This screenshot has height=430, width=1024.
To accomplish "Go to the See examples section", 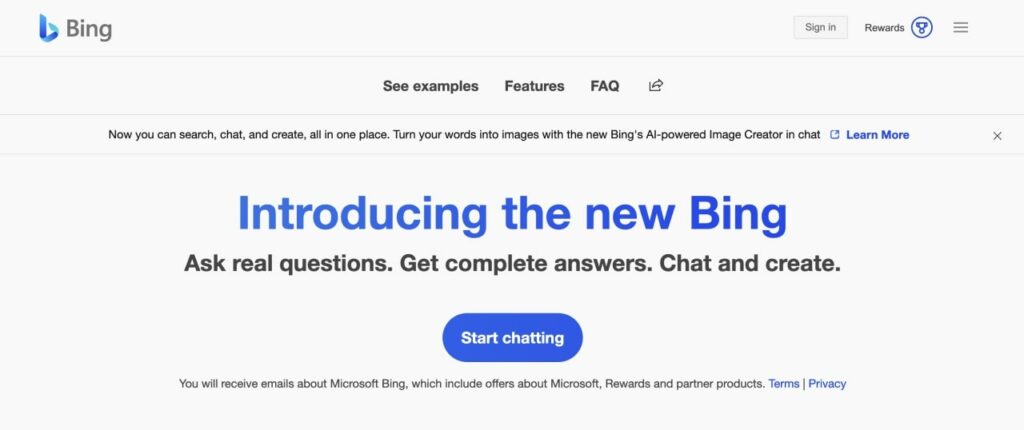I will pos(430,86).
